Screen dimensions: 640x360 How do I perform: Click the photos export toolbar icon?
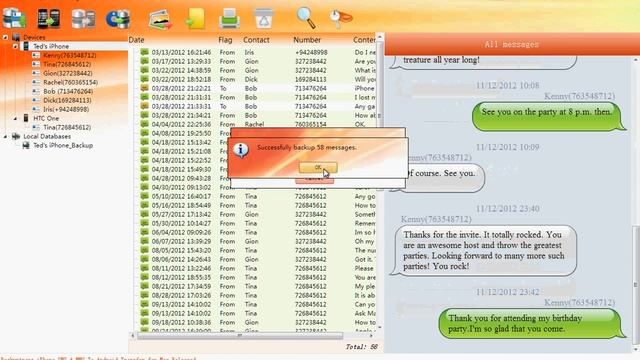(x=160, y=19)
